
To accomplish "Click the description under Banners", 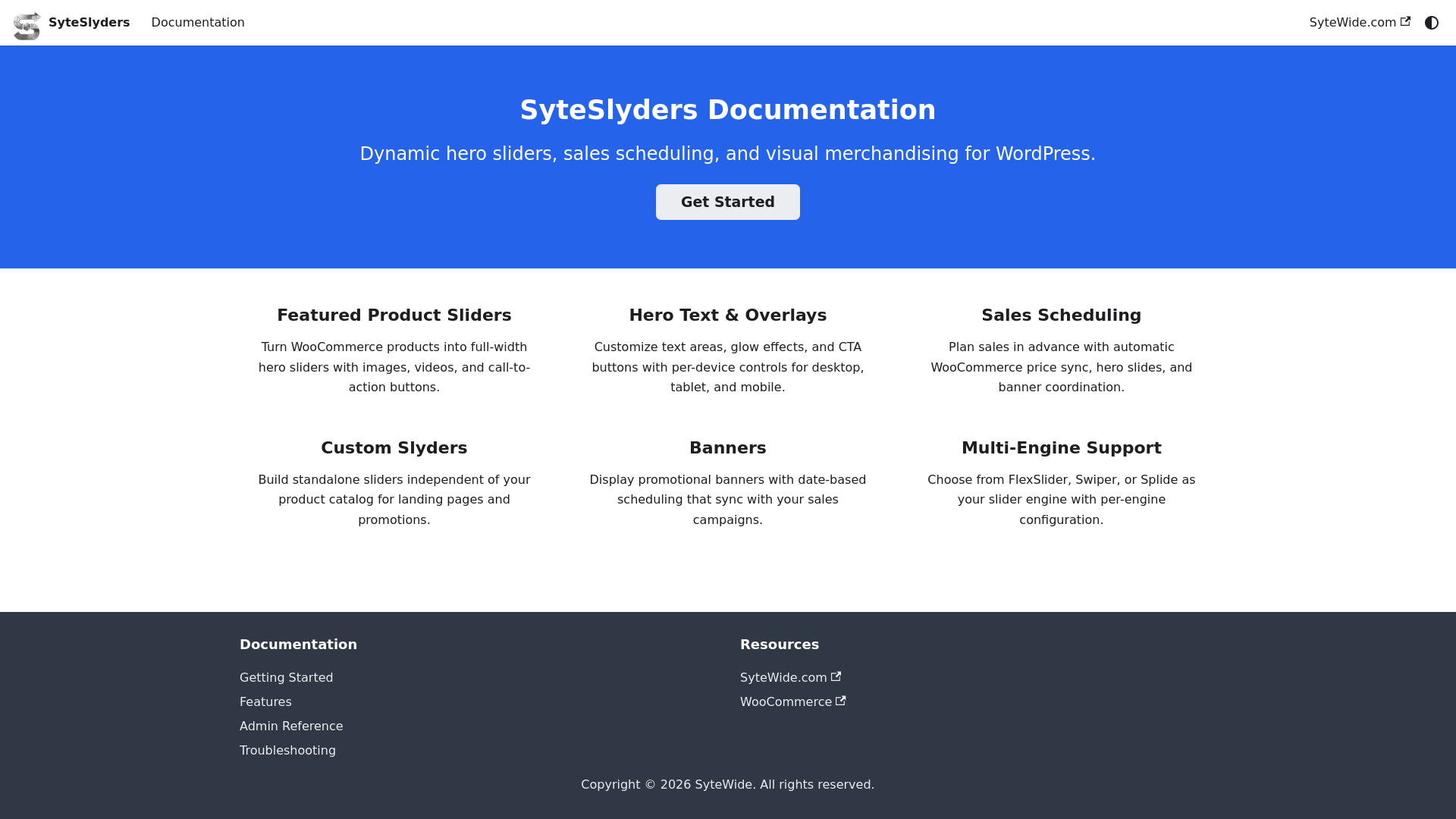I will coord(728,500).
